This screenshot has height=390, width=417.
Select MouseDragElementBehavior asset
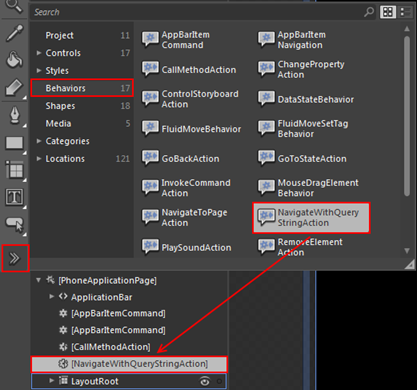click(308, 188)
